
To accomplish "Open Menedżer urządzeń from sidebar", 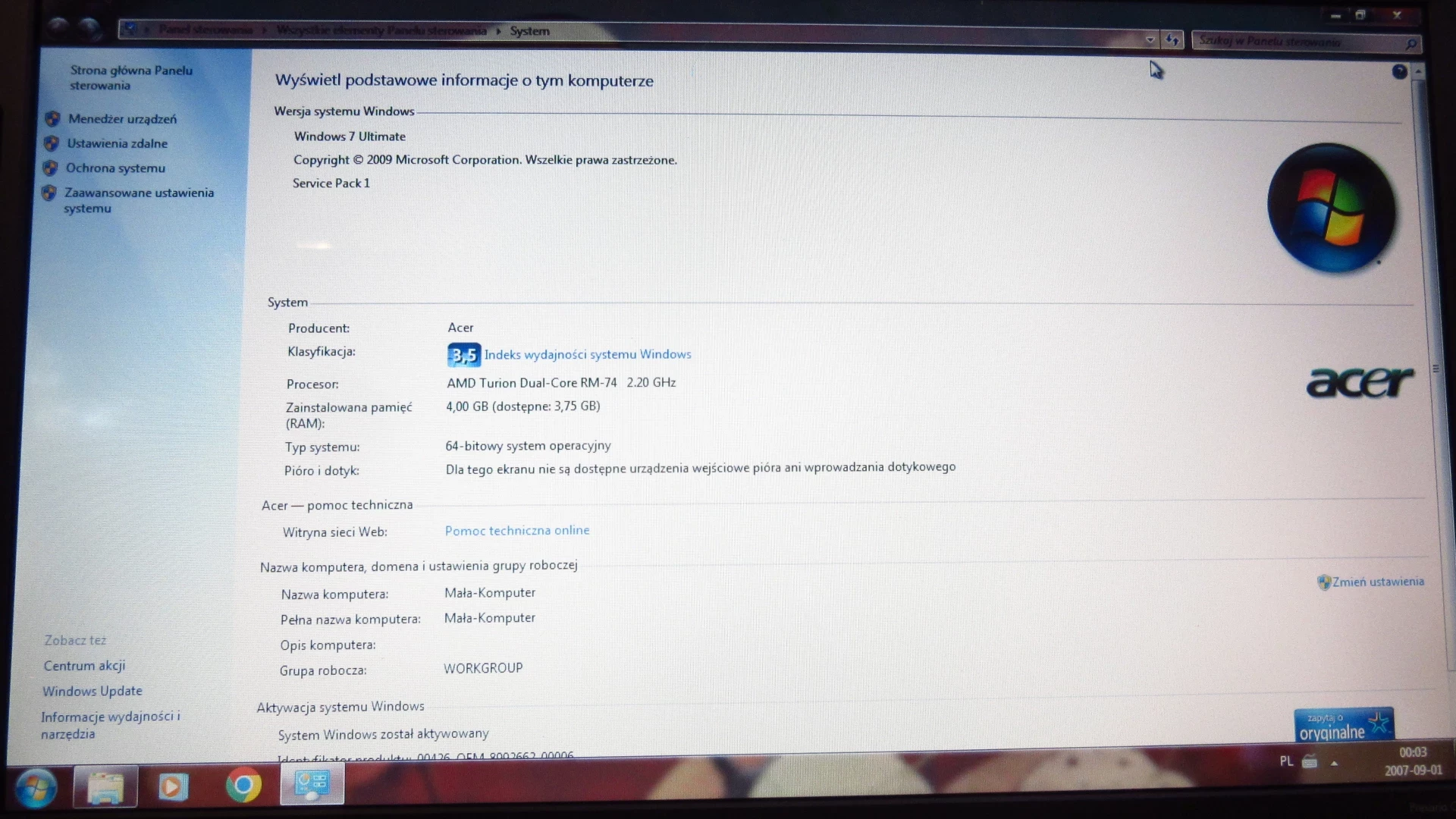I will click(122, 119).
